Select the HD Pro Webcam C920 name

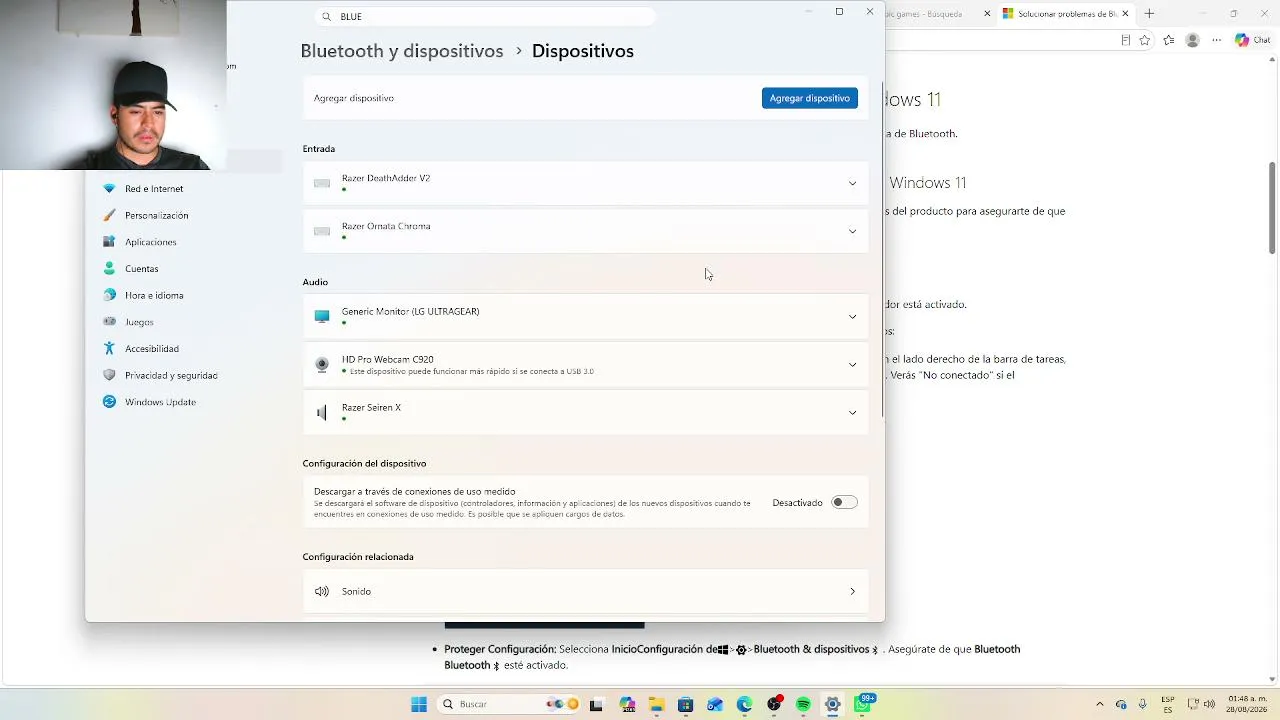pos(388,359)
